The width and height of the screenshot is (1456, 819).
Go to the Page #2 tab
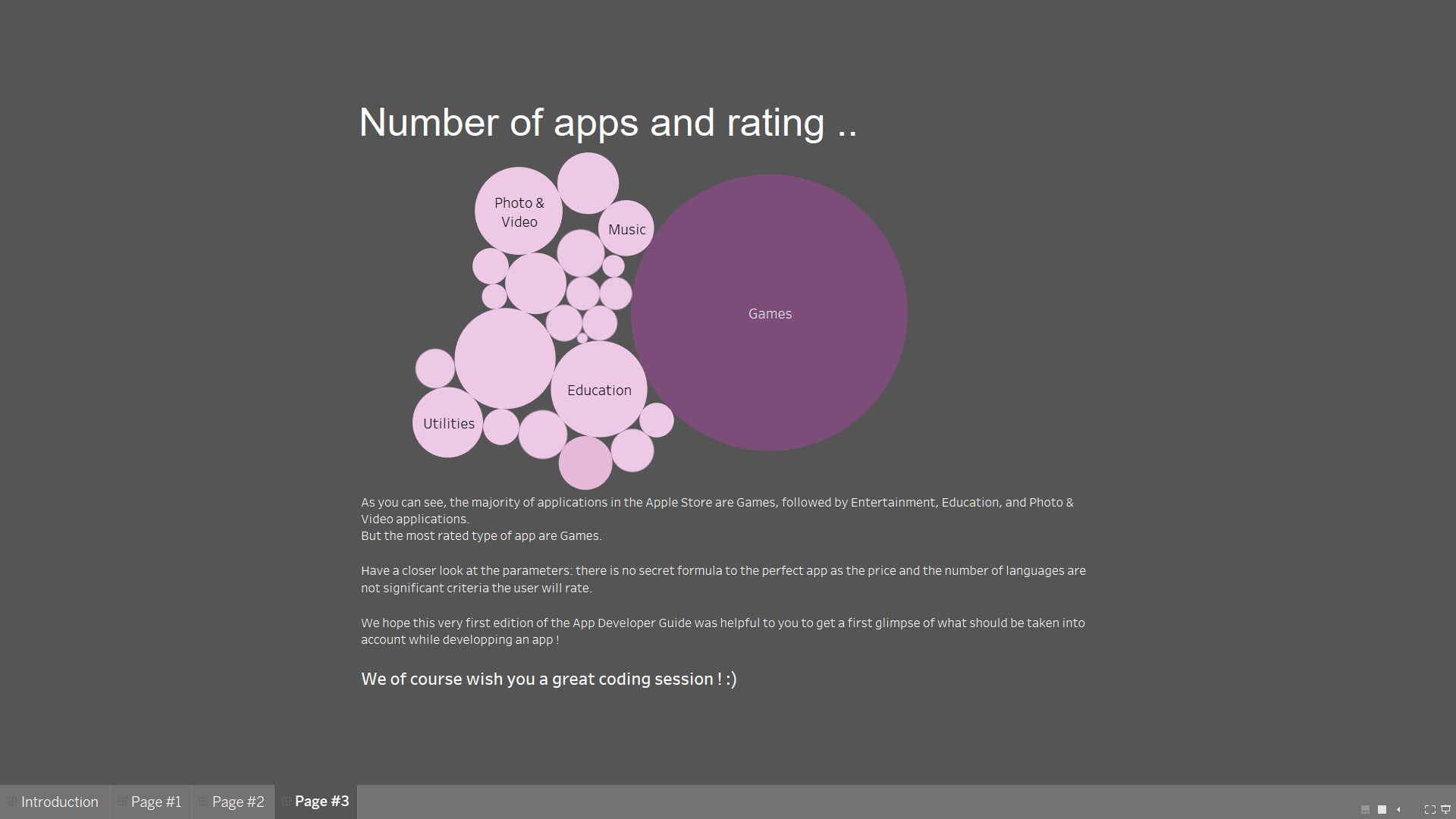point(237,801)
